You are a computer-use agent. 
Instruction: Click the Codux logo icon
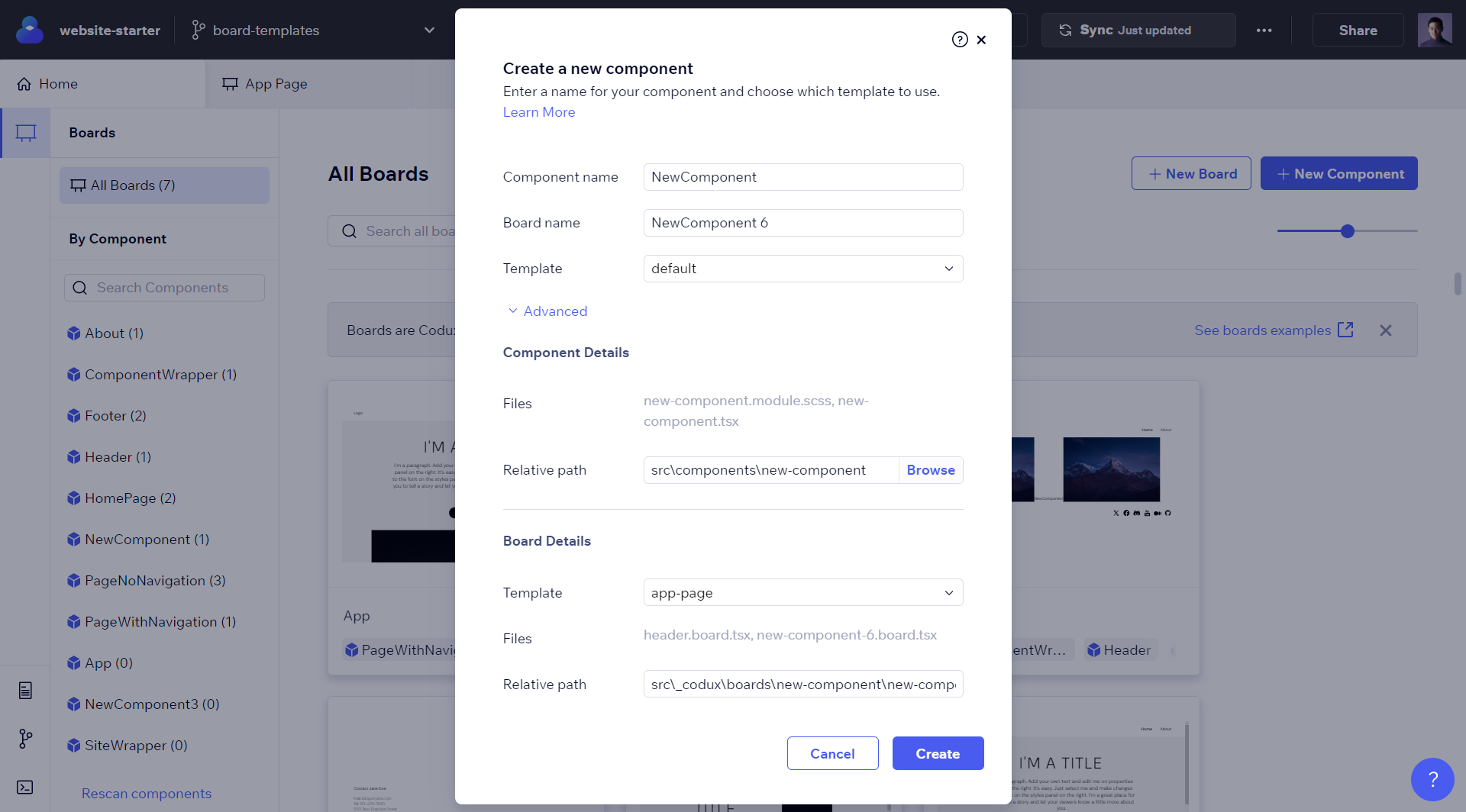click(x=29, y=30)
